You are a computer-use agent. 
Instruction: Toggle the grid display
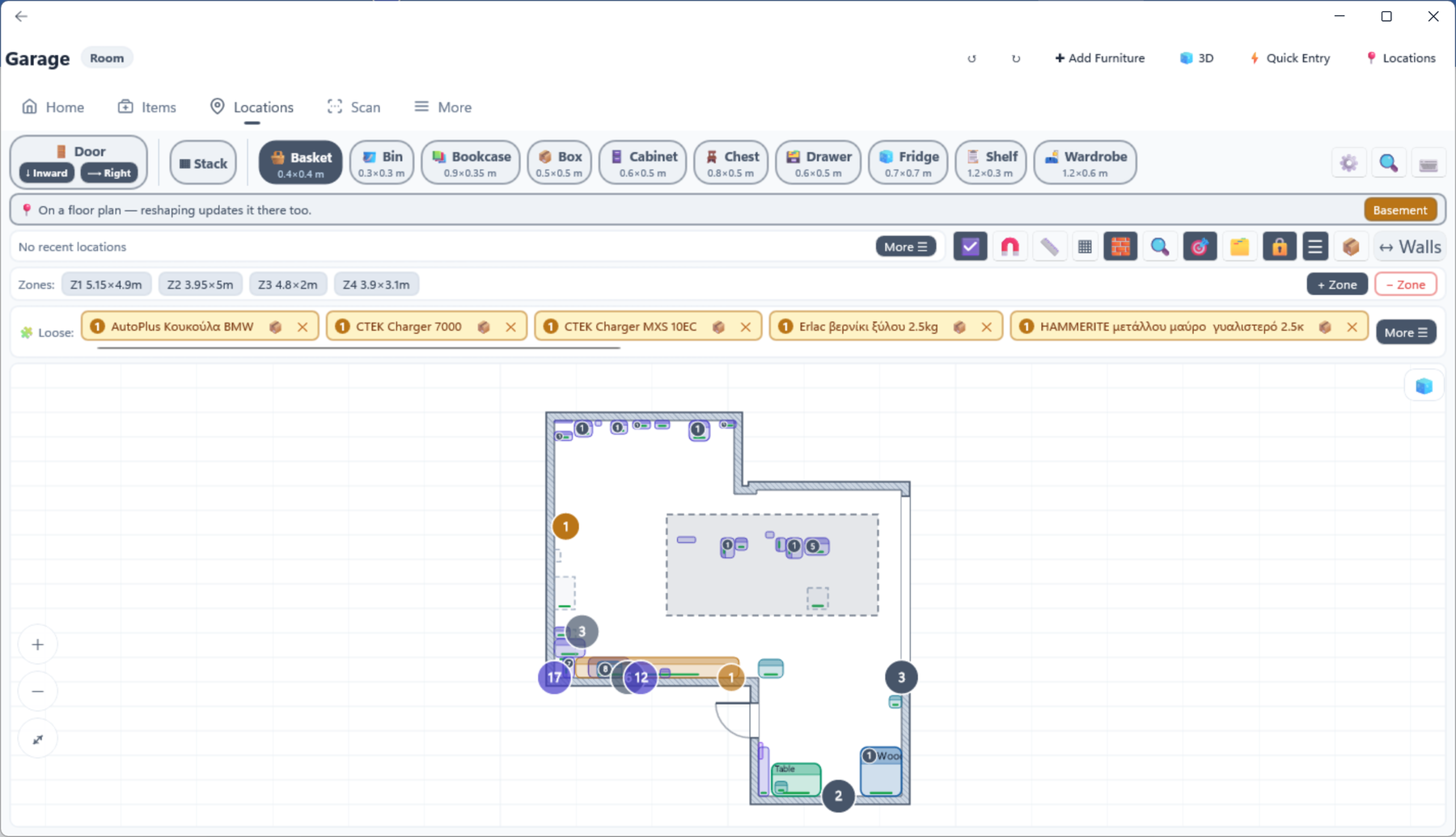click(x=1085, y=247)
